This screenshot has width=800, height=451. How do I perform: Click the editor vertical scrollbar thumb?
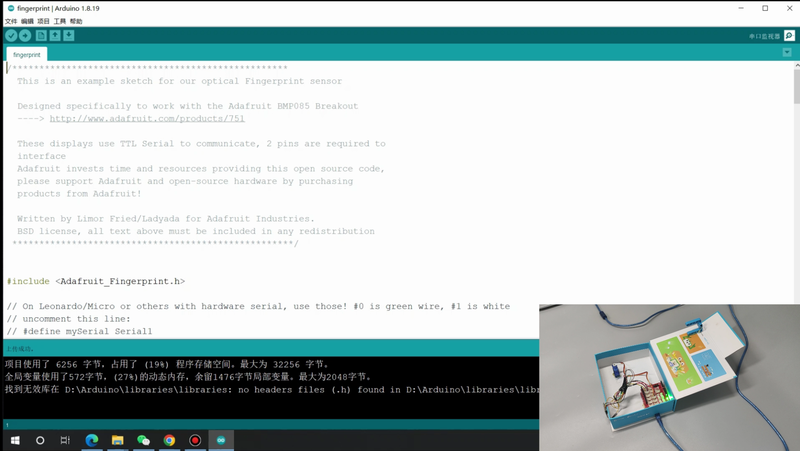point(796,86)
